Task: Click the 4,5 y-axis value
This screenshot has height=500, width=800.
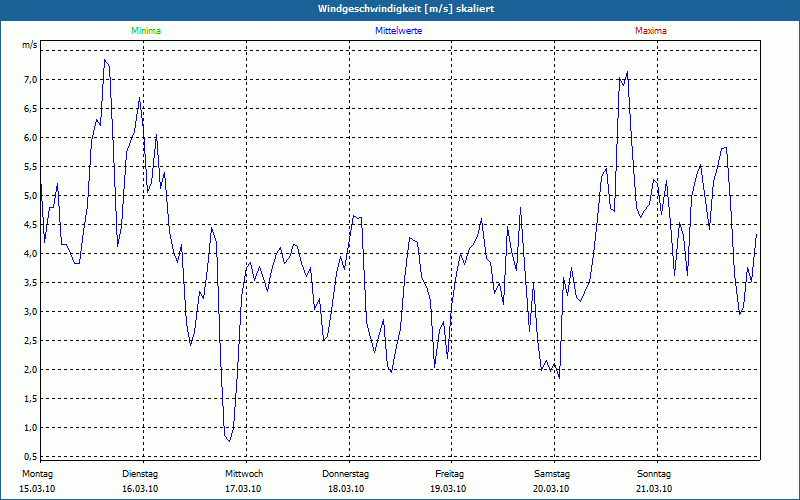Action: (x=30, y=224)
